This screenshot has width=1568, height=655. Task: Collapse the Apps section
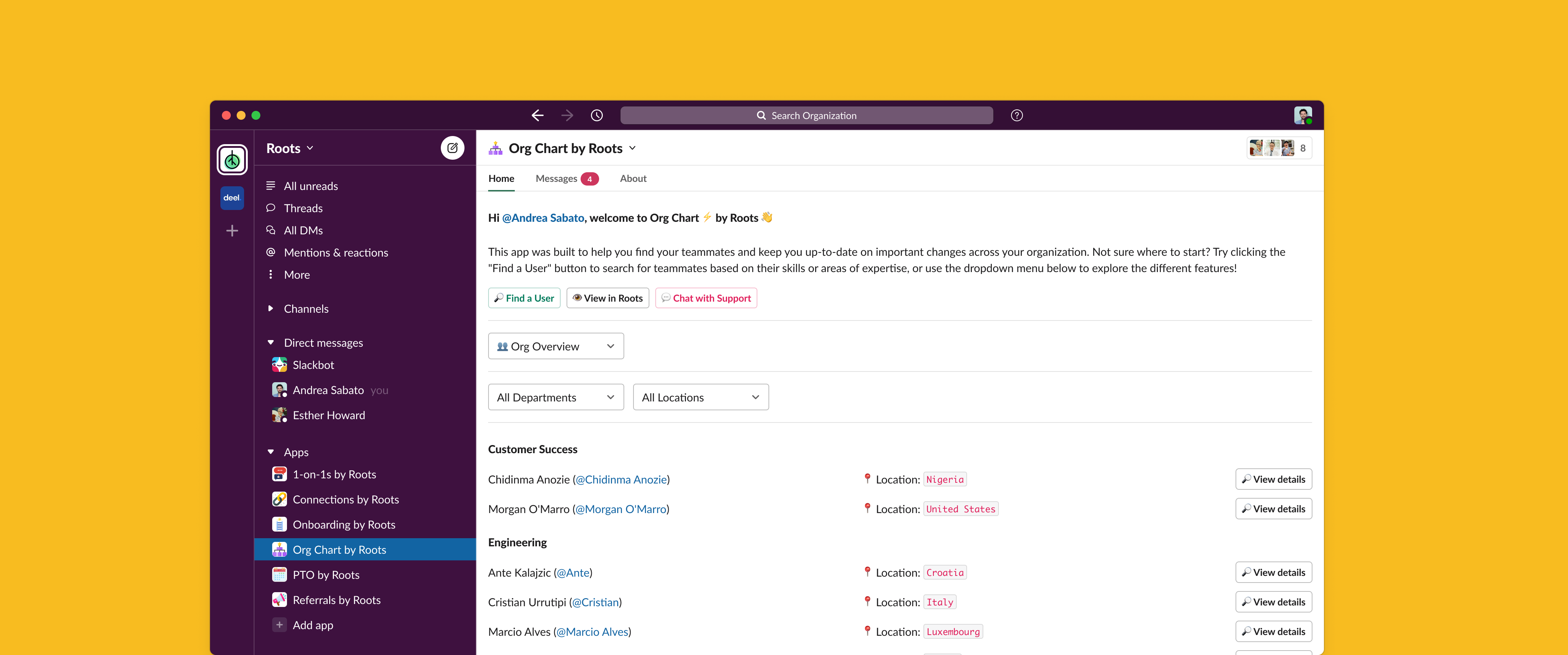[x=271, y=452]
